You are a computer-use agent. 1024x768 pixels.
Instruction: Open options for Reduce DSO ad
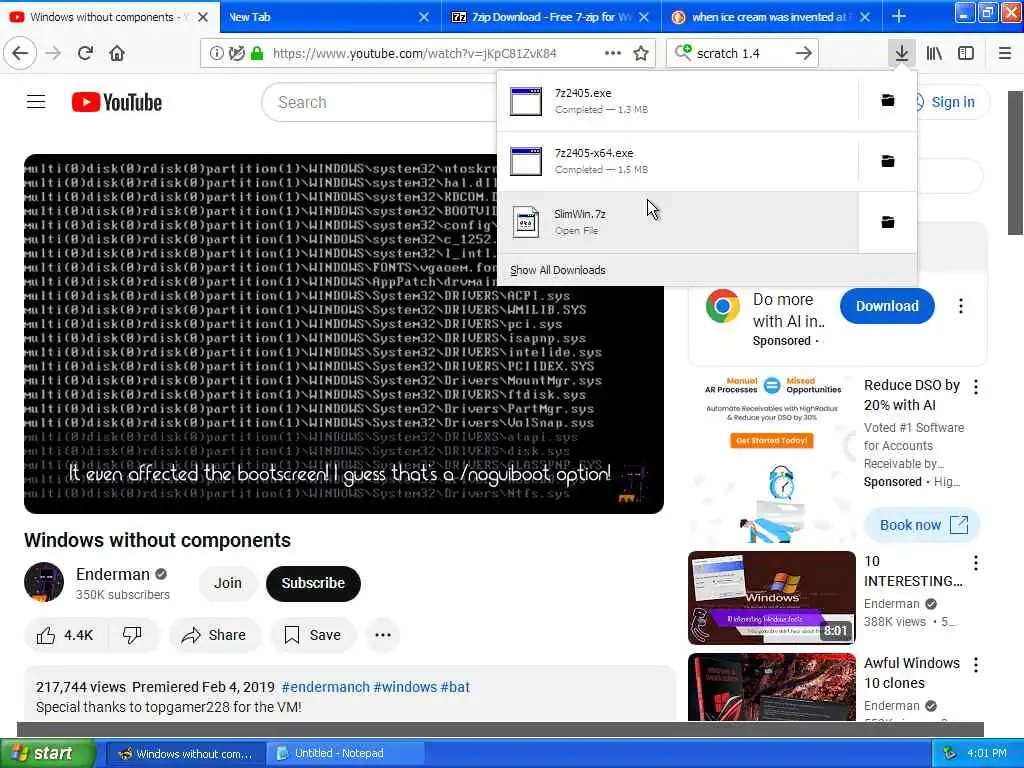coord(976,387)
